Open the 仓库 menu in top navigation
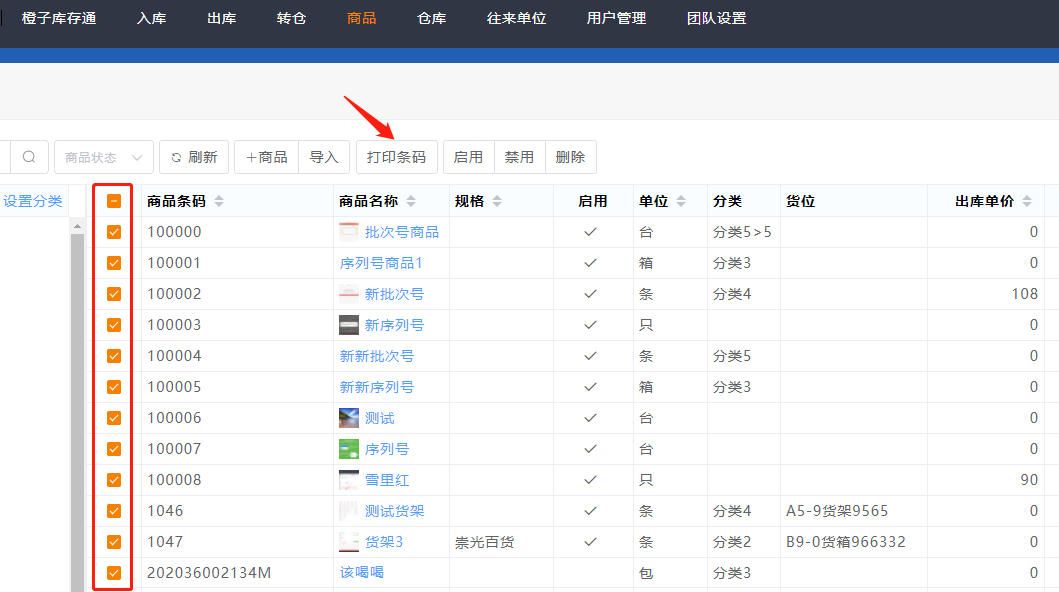Image resolution: width=1059 pixels, height=592 pixels. tap(431, 18)
